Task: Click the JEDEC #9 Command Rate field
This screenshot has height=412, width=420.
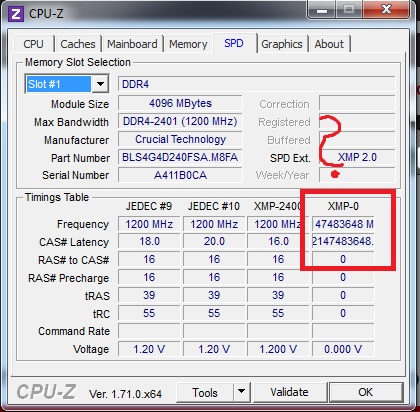Action: (x=149, y=331)
